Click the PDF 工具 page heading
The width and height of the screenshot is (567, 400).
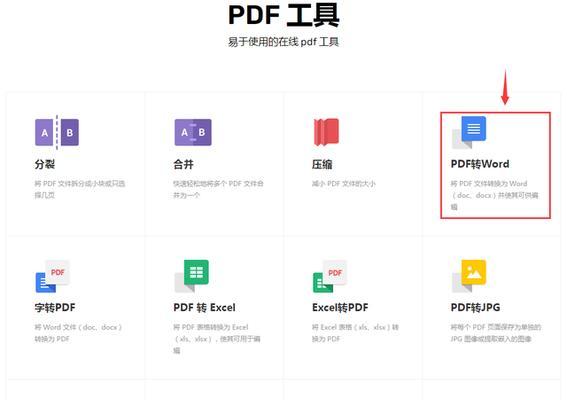[x=284, y=15]
